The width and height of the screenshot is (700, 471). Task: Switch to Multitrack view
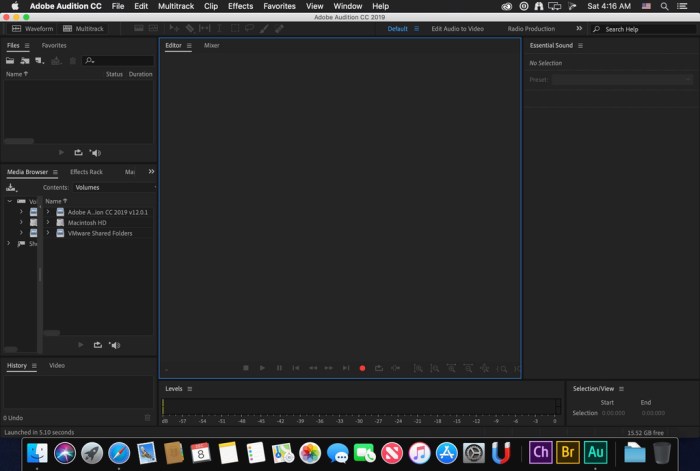point(83,29)
